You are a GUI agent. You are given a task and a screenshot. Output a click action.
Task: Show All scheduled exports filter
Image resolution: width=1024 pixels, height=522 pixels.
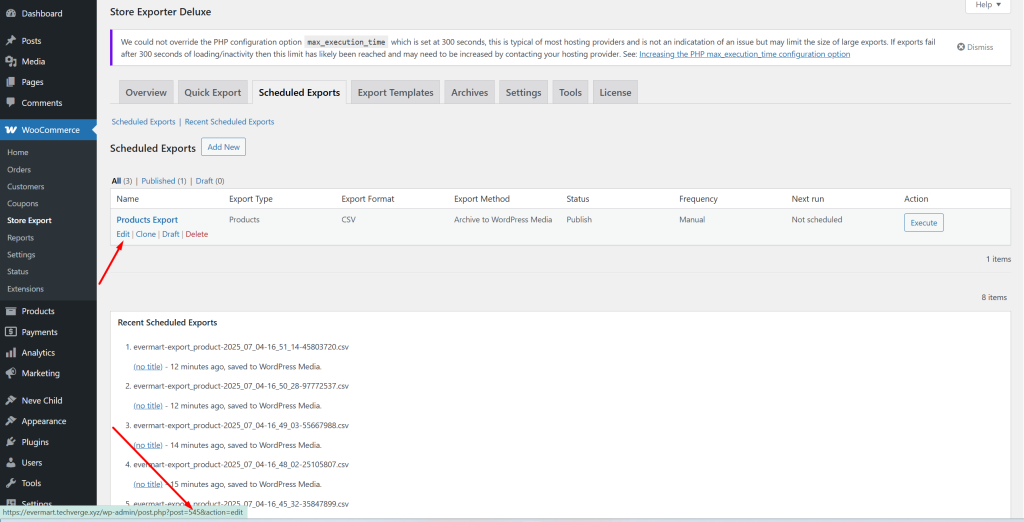[x=116, y=181]
